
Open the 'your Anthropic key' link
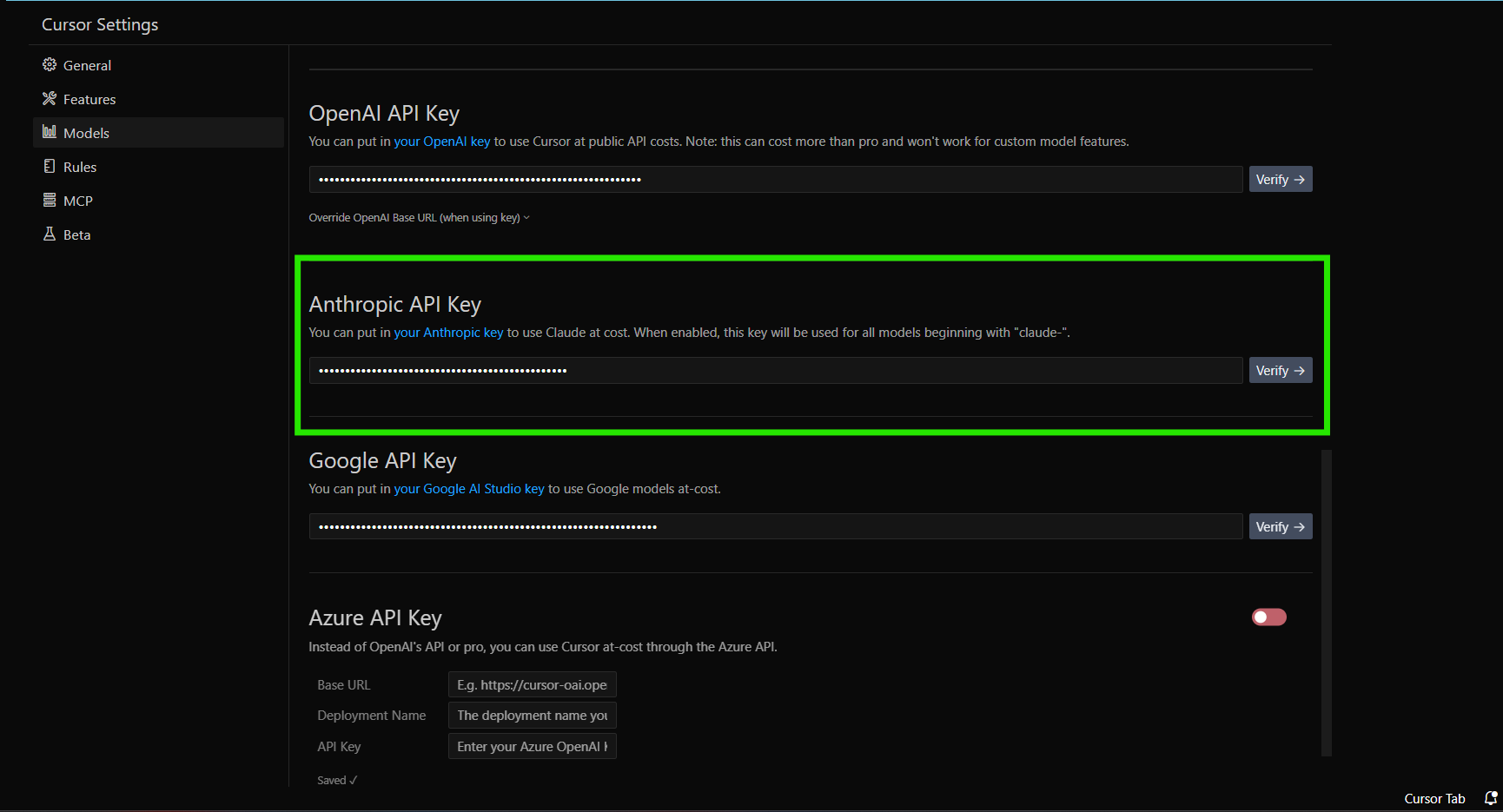[448, 333]
